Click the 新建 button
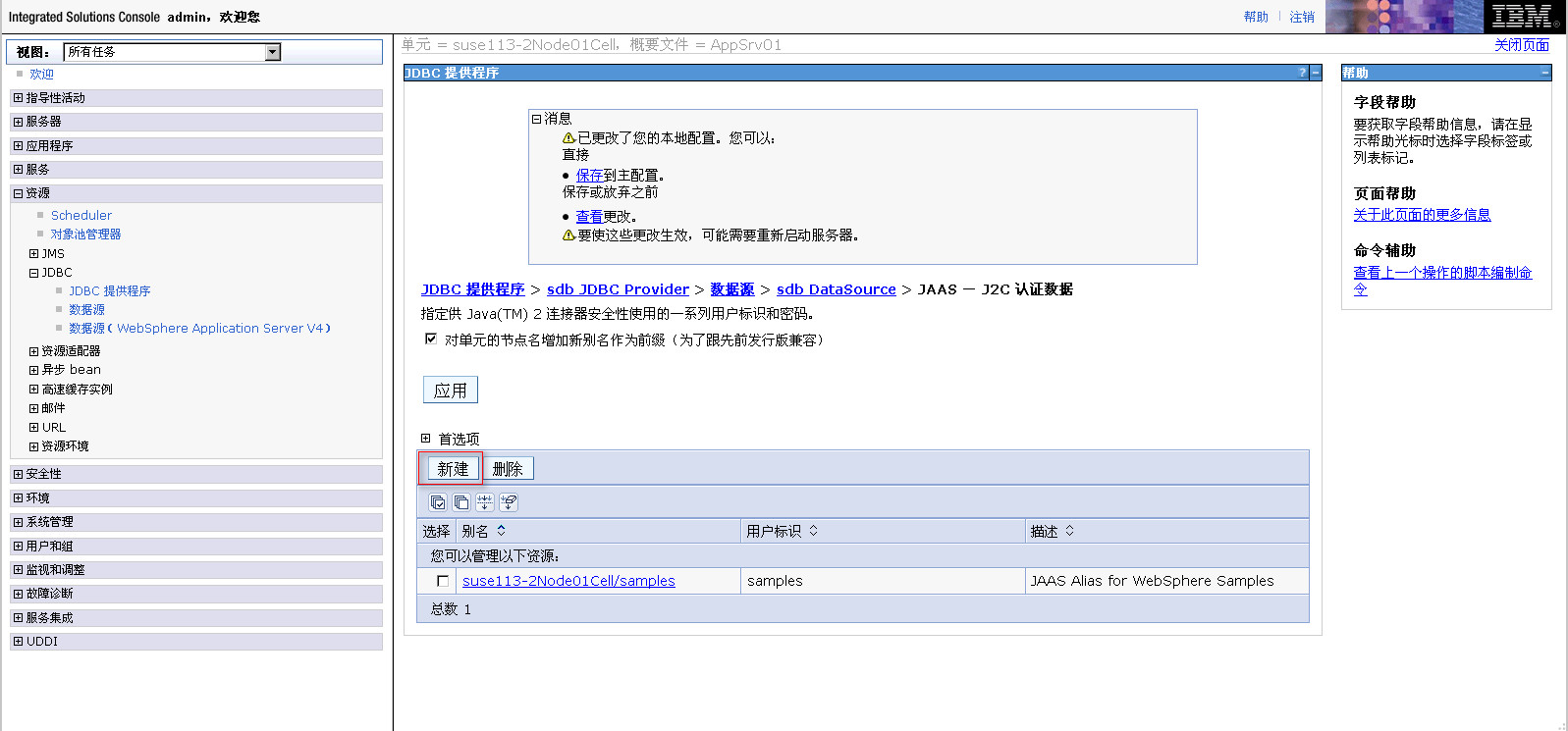Image resolution: width=1568 pixels, height=731 pixels. coord(454,469)
